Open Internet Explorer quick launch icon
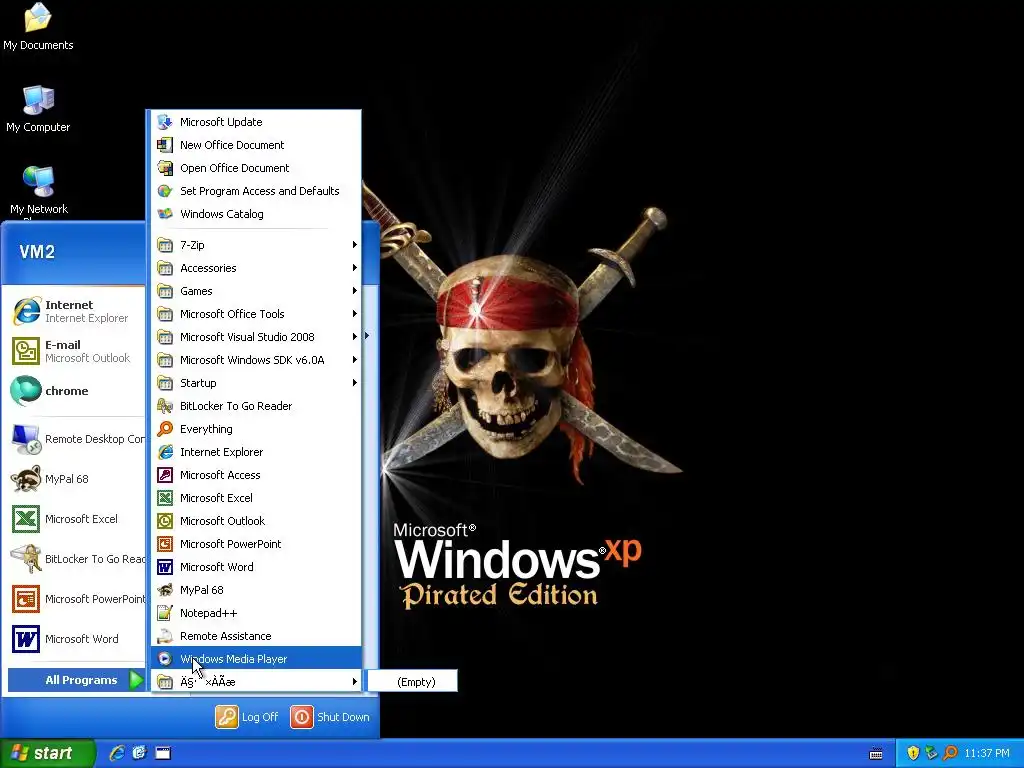The image size is (1024, 768). click(x=117, y=754)
